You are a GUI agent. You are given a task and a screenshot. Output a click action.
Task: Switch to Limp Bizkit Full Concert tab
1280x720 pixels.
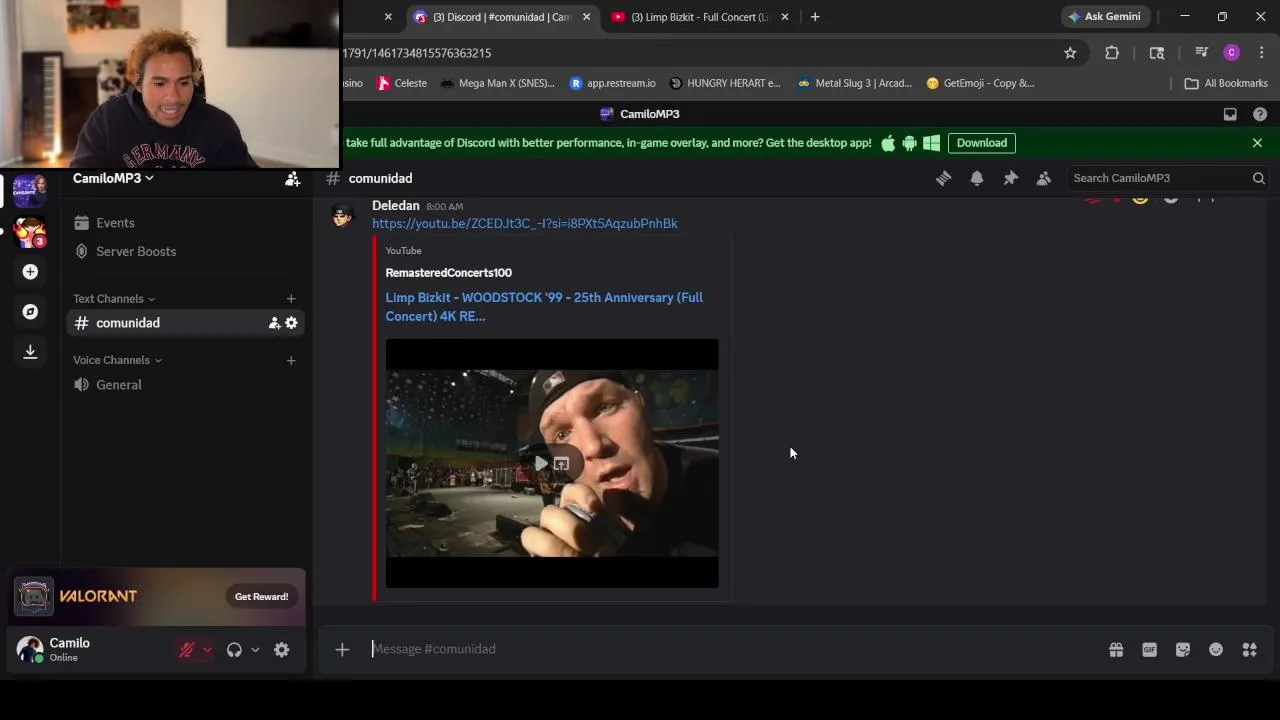pos(698,17)
